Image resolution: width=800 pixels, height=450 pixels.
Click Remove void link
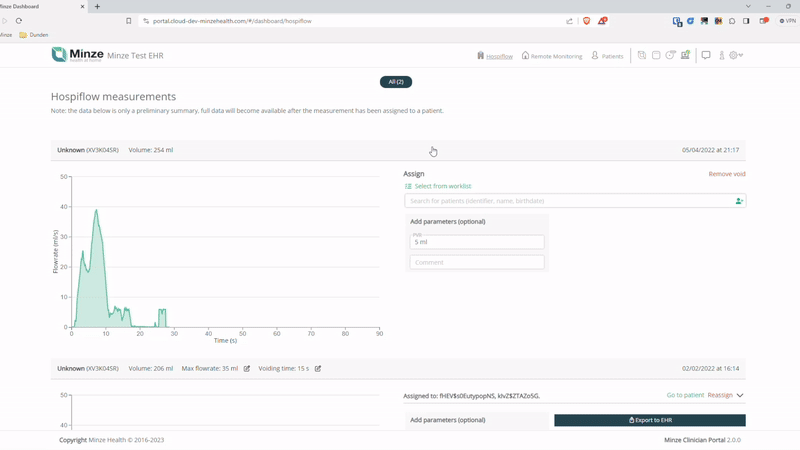727,174
